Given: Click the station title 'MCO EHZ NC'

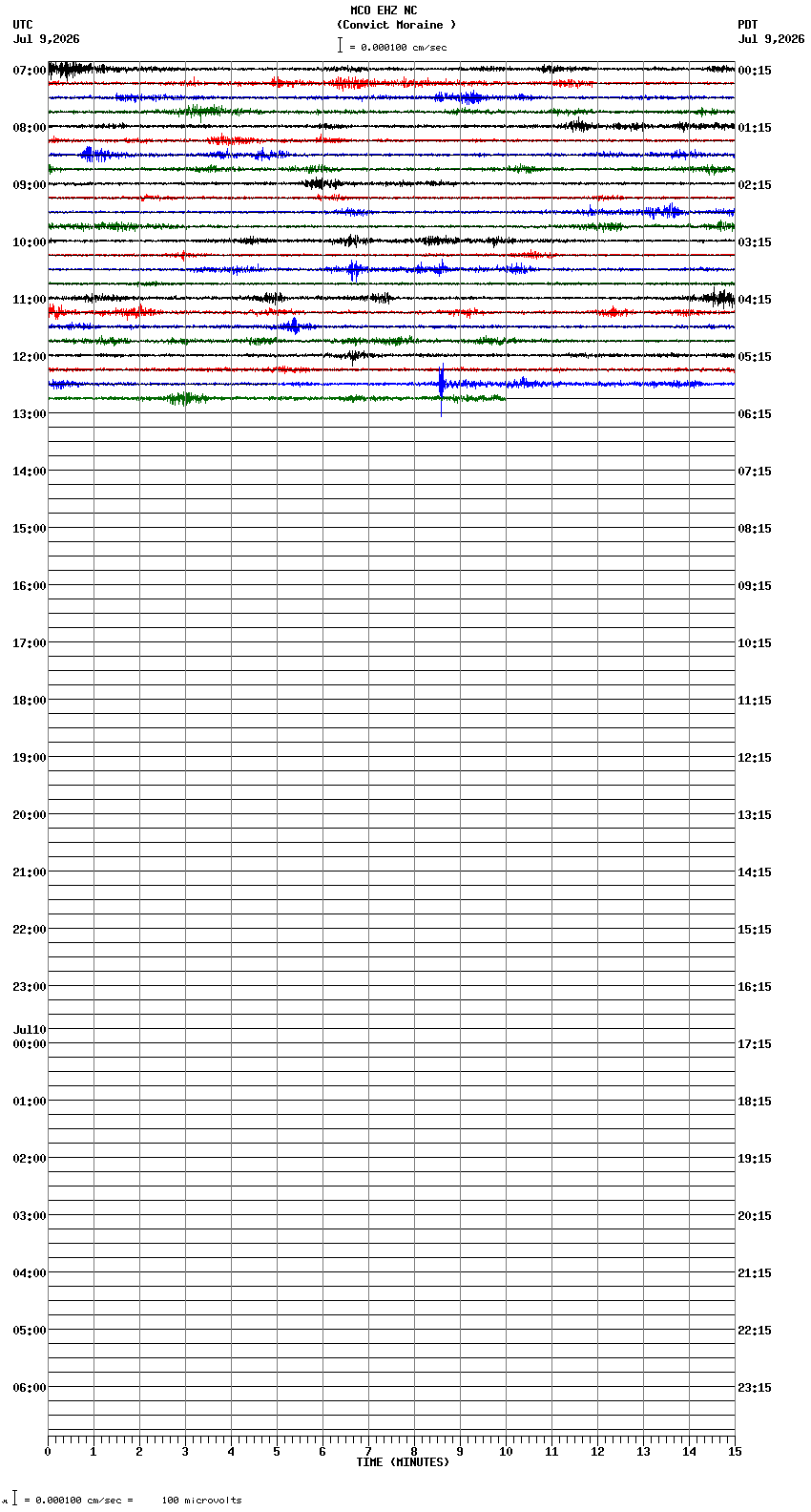Looking at the screenshot, I should (384, 10).
